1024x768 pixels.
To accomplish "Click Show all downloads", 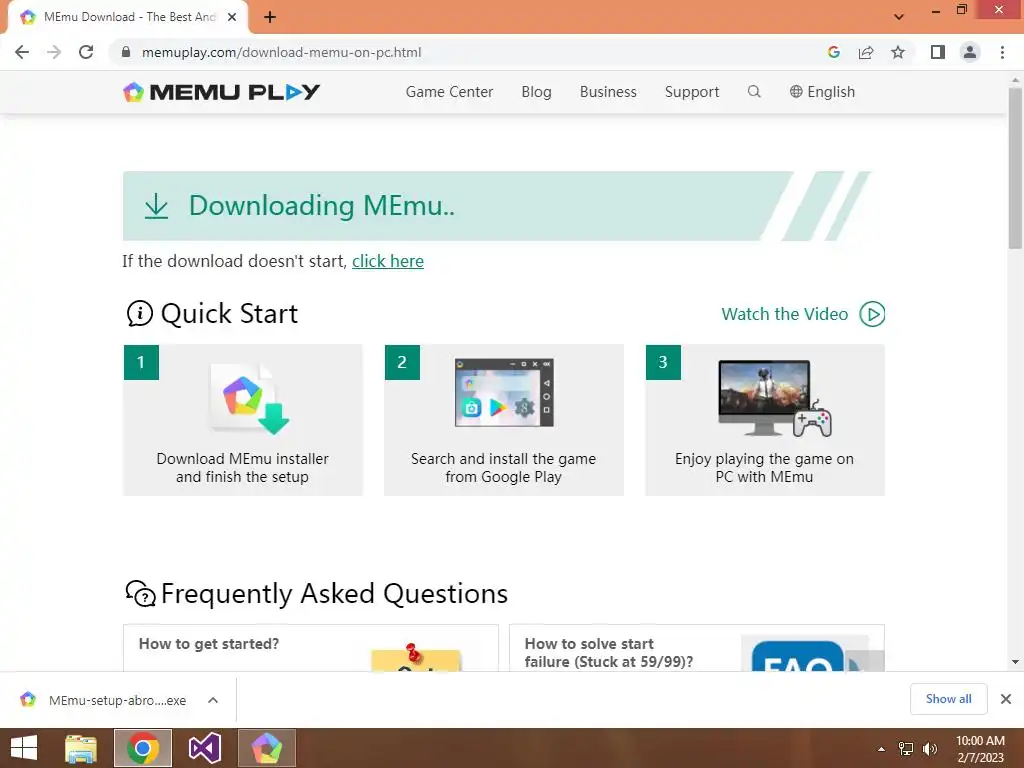I will click(948, 699).
